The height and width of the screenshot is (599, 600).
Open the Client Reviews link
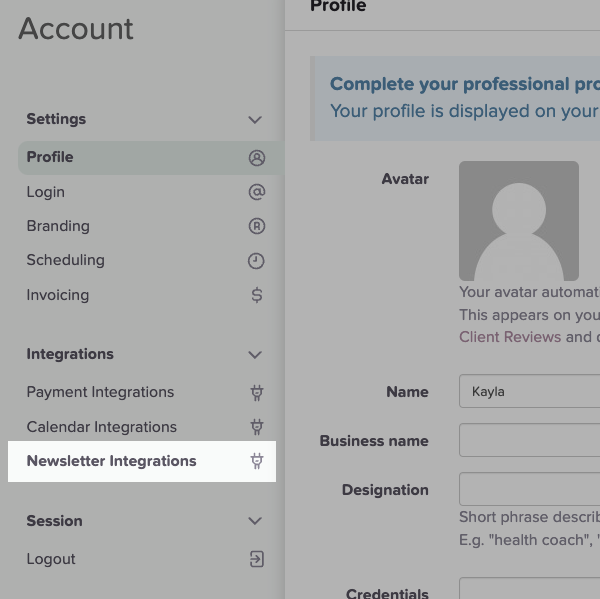509,337
